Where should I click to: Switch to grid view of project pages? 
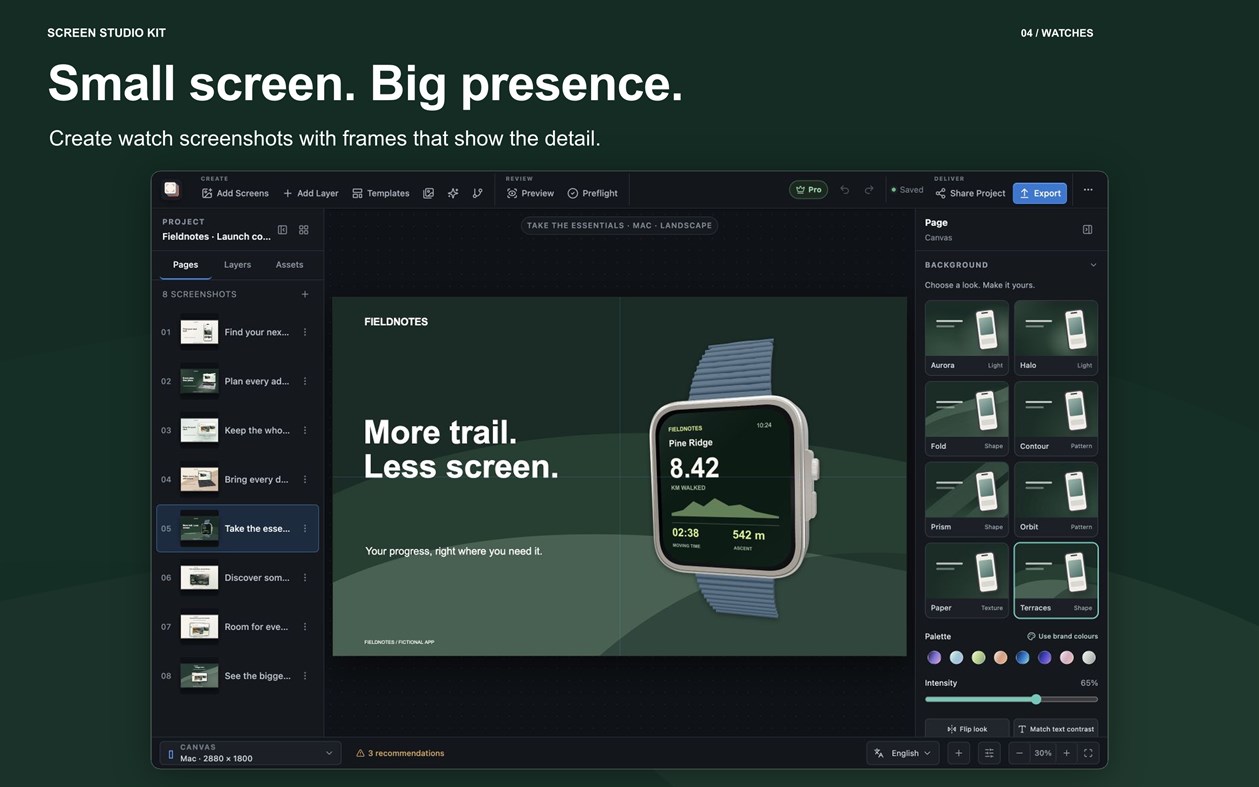304,230
